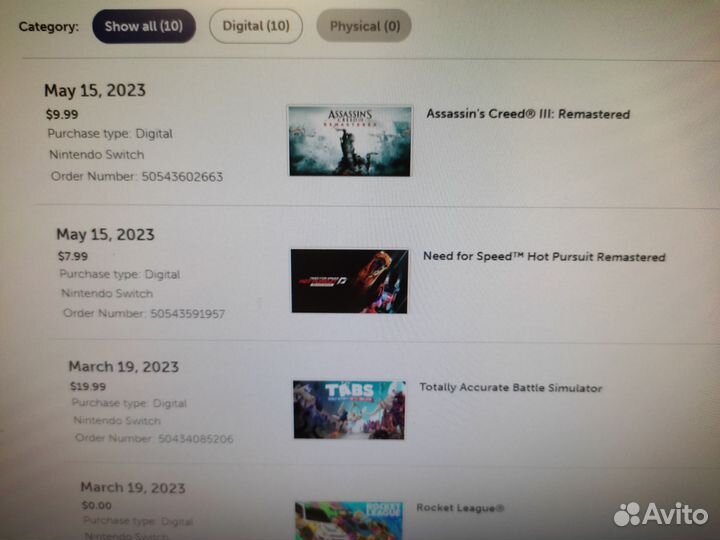Click the Need for Speed Hot Pursuit Remastered title

[x=543, y=257]
